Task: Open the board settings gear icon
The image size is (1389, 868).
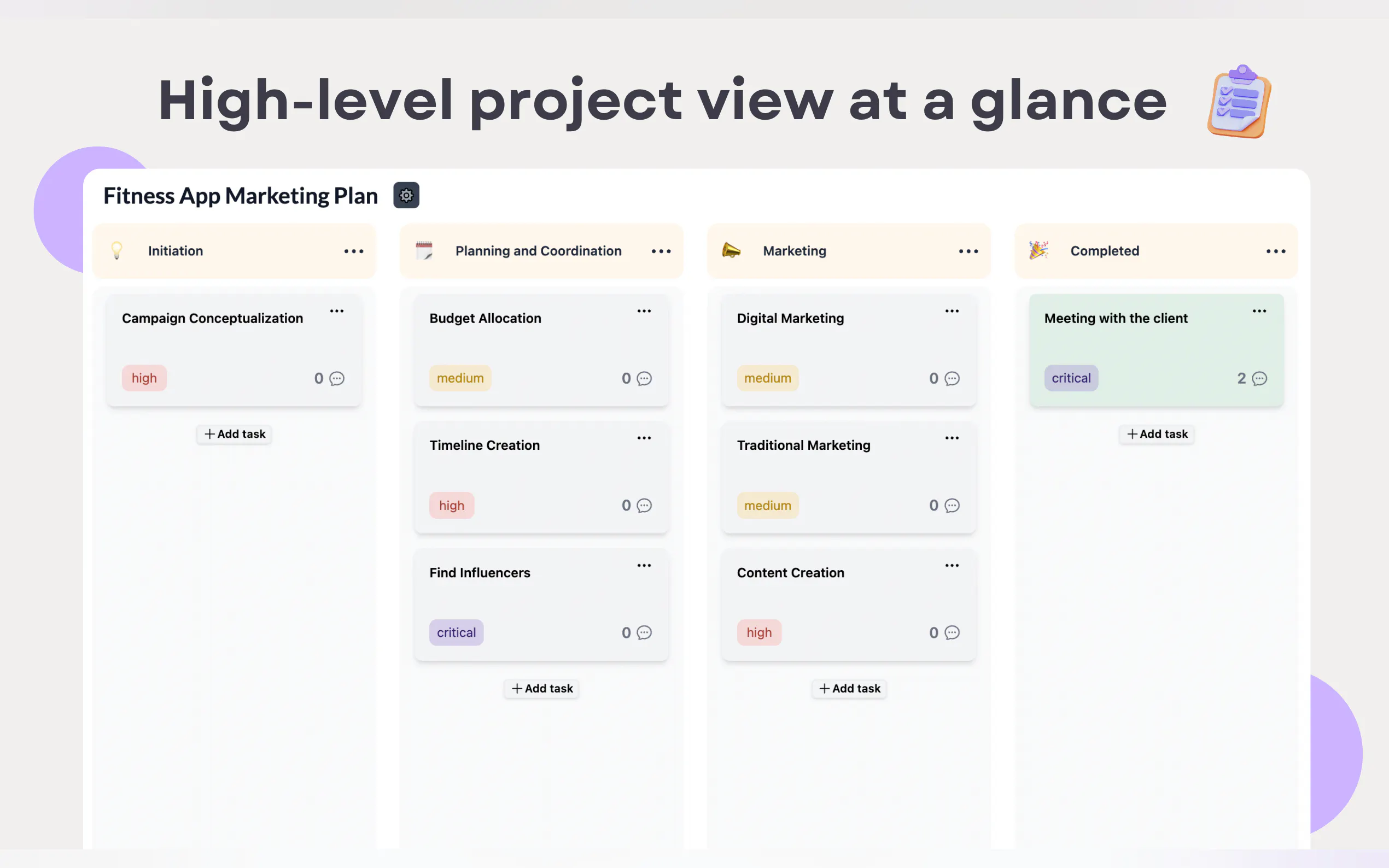Action: coord(406,195)
